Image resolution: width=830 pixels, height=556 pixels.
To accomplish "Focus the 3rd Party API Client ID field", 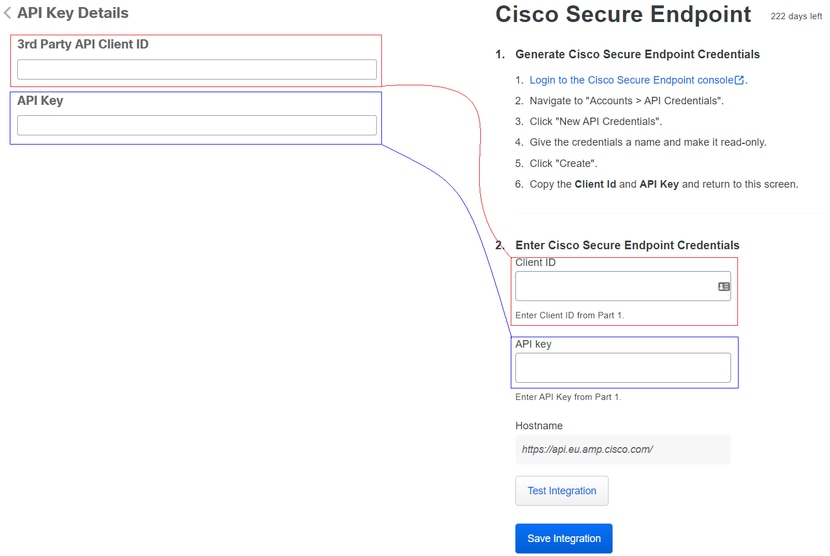I will coord(197,69).
